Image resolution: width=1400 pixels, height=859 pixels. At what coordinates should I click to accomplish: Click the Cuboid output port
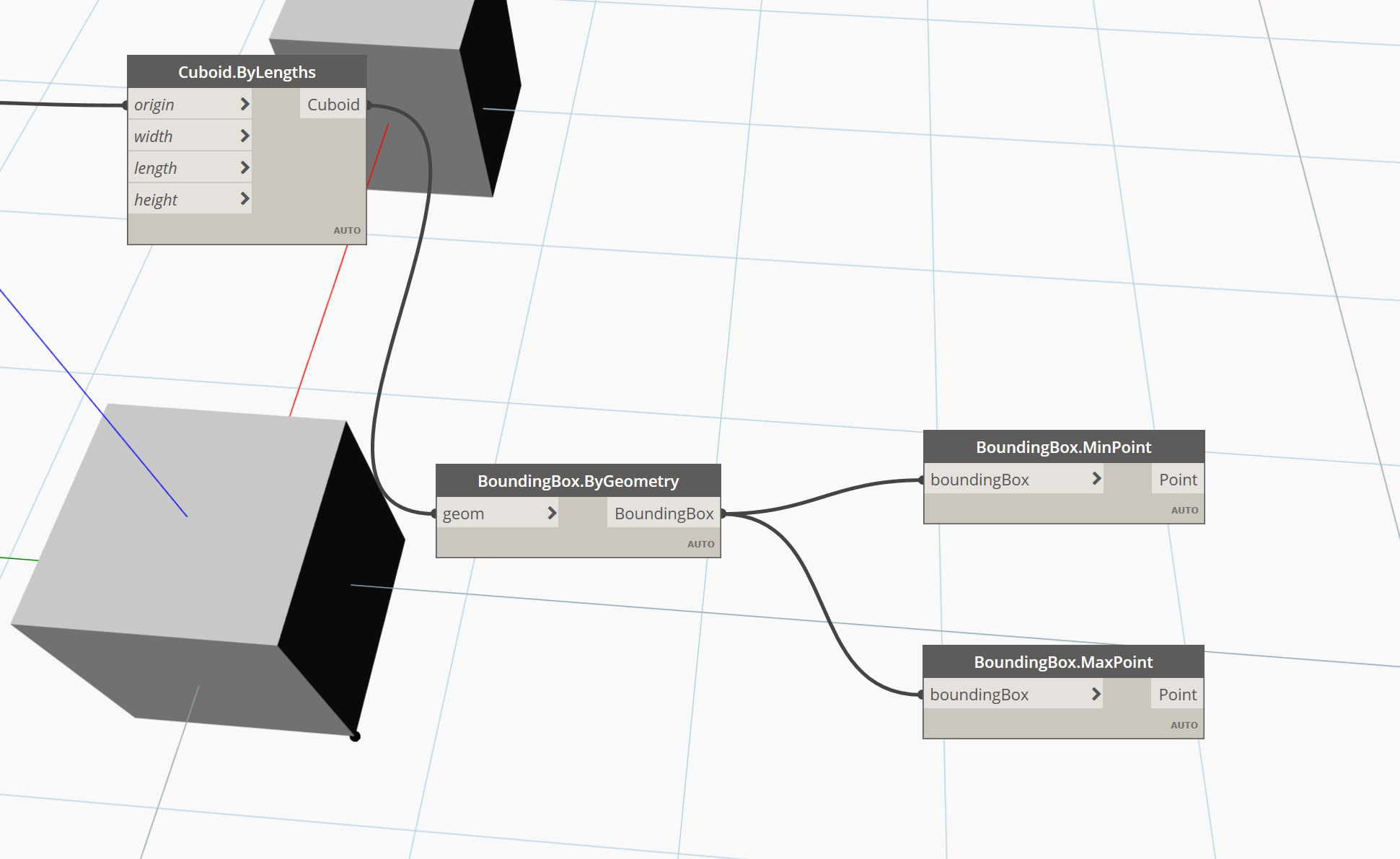[333, 105]
